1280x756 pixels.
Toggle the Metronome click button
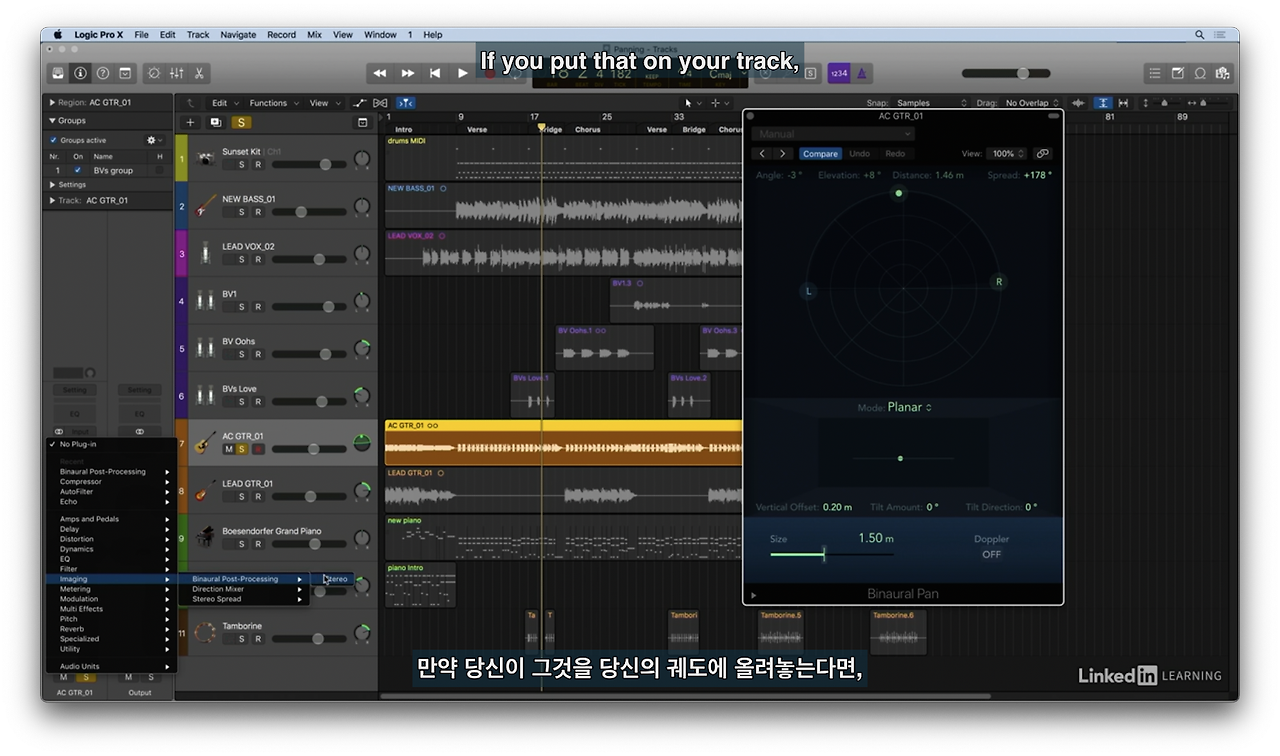coord(862,73)
